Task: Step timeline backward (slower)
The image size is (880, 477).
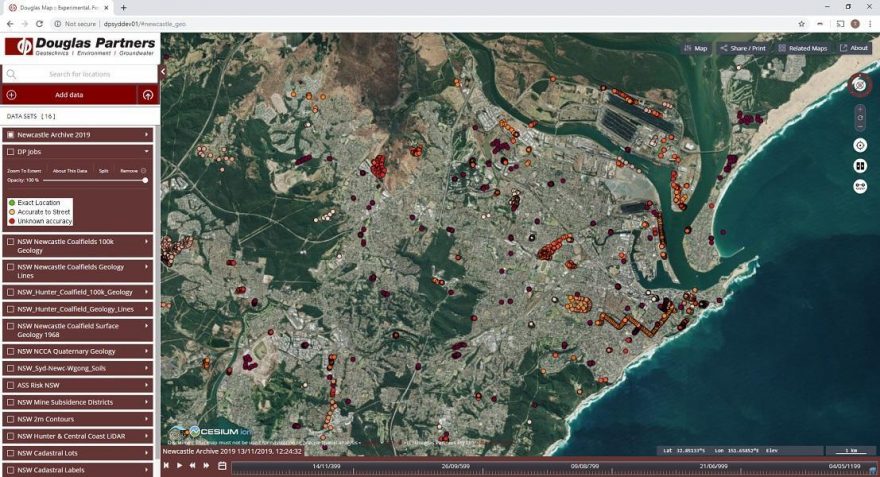Action: (x=192, y=465)
